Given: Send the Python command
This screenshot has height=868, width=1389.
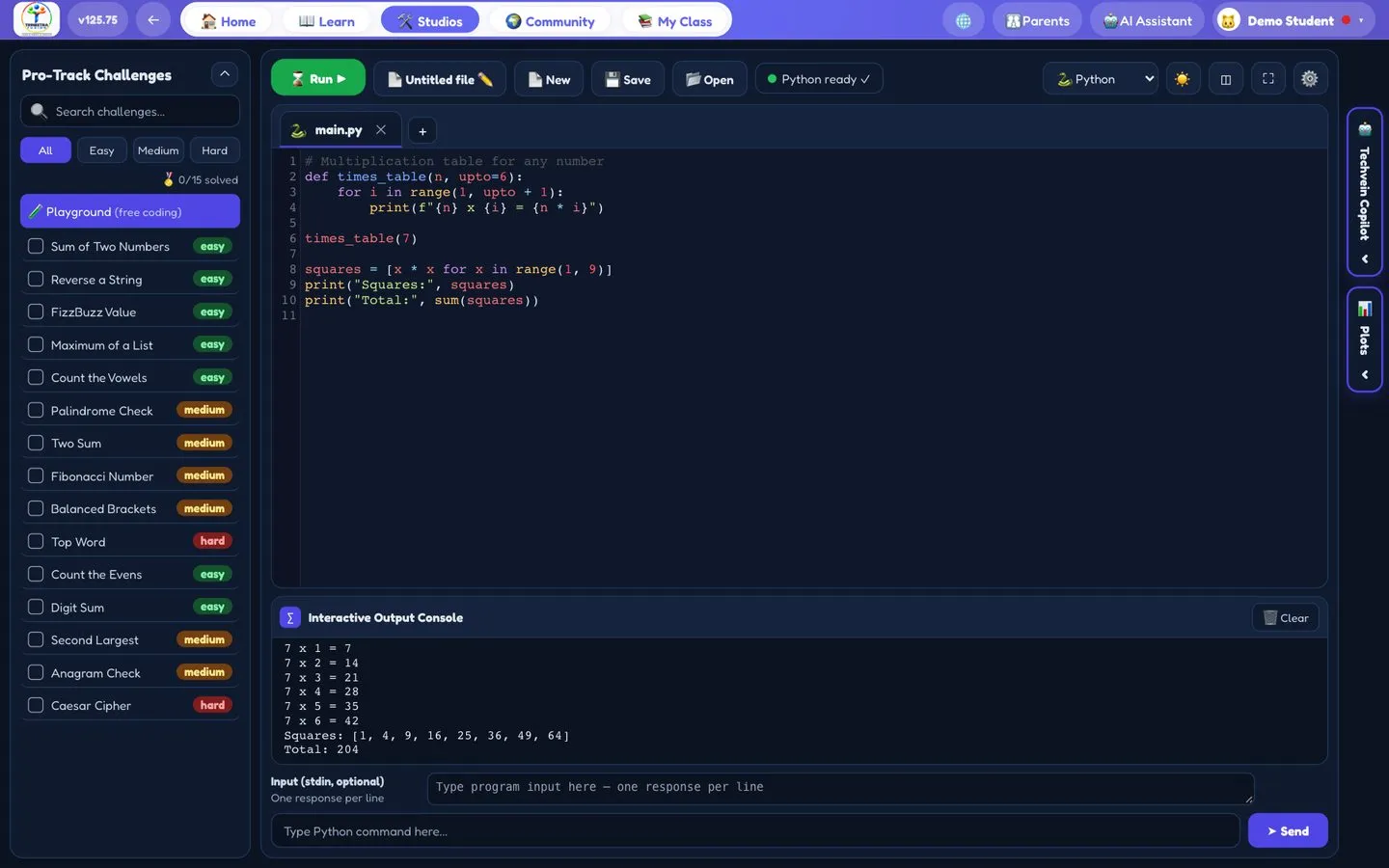Looking at the screenshot, I should (1288, 830).
